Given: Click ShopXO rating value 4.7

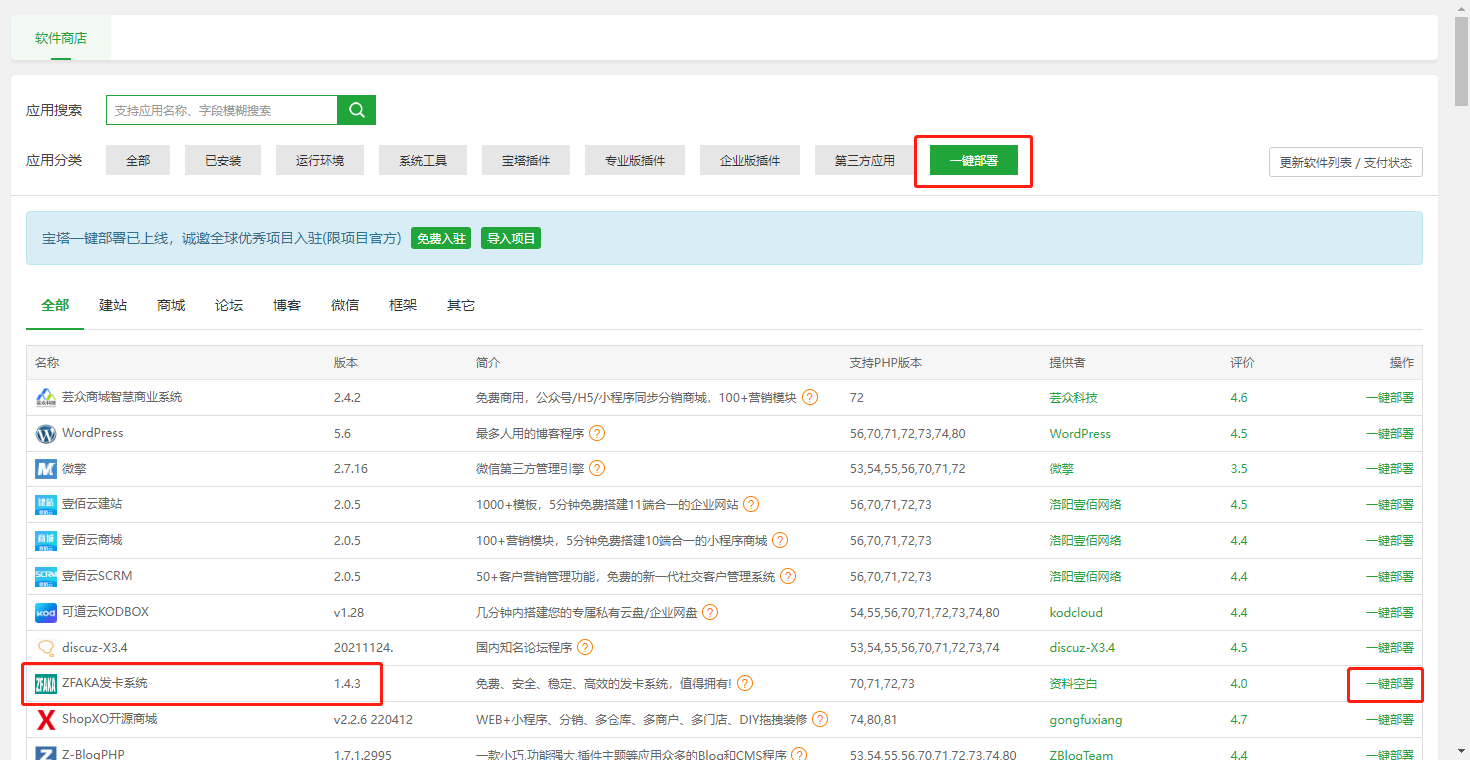Looking at the screenshot, I should (1239, 720).
